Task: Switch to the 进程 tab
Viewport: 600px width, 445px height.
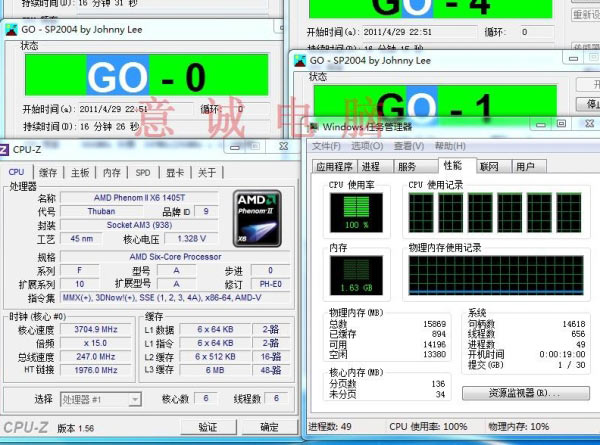Action: (x=371, y=166)
